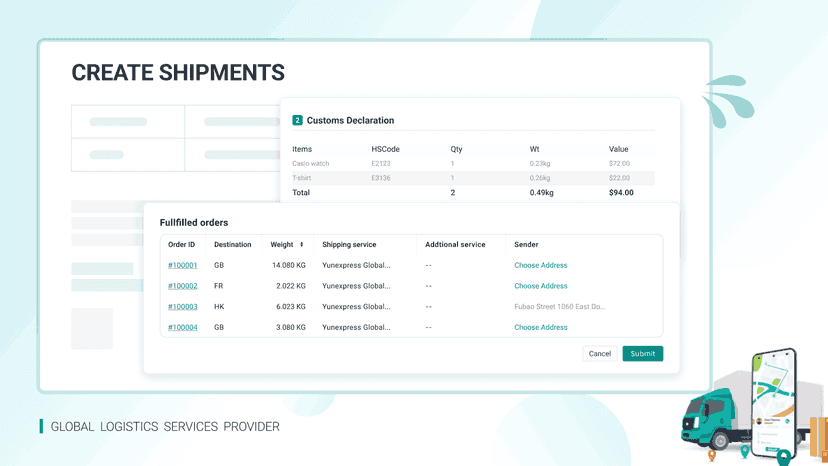
Task: Open order #100004 link
Action: [x=182, y=327]
